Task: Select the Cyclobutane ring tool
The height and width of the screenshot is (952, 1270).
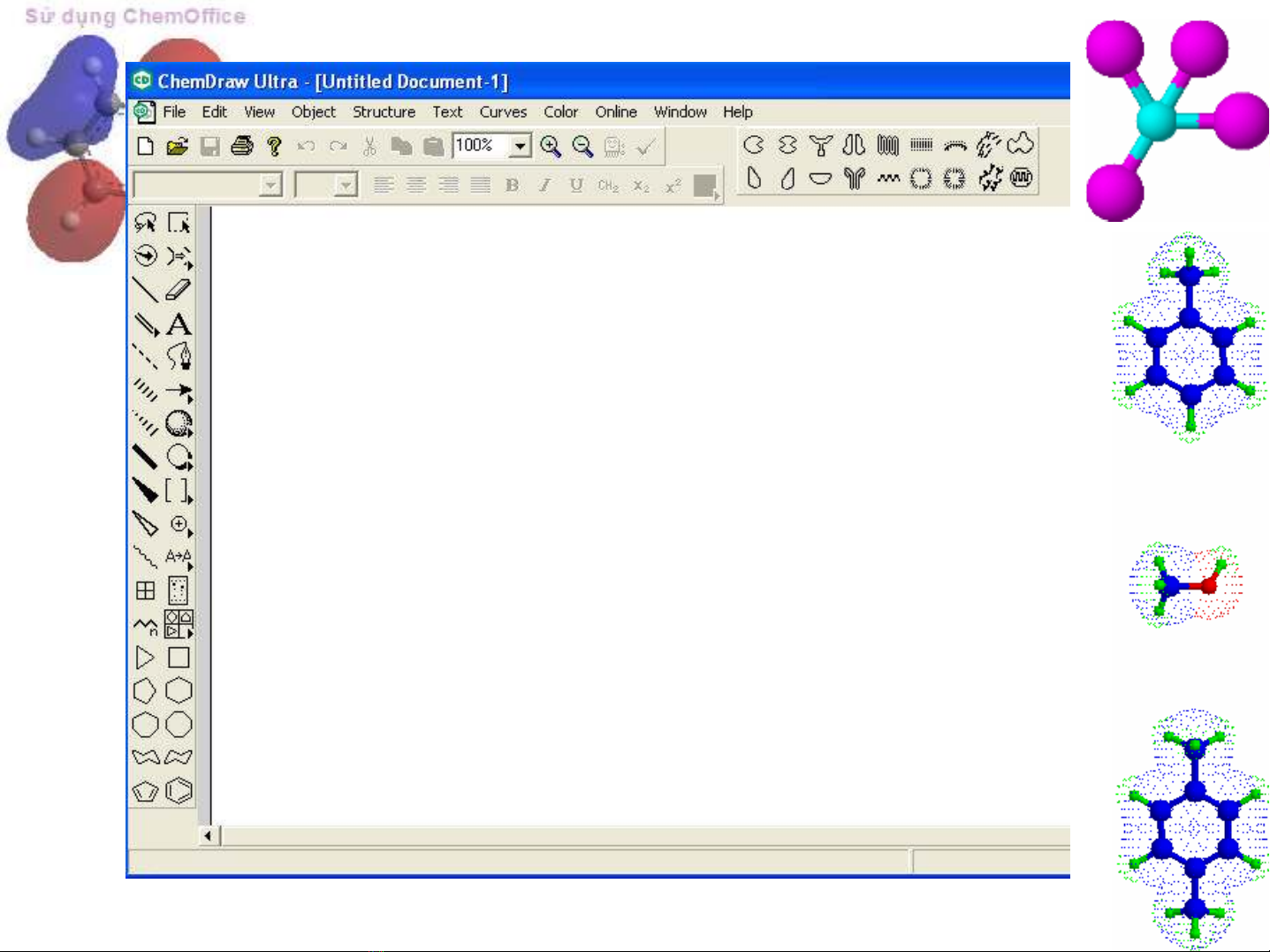Action: pyautogui.click(x=179, y=658)
